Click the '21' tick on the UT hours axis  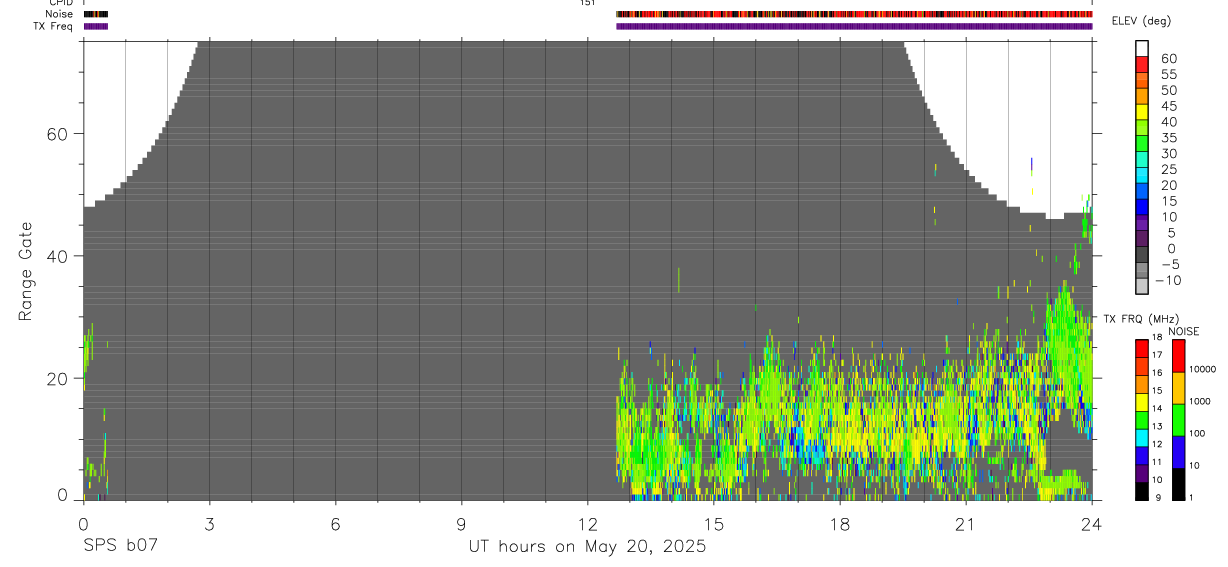(x=966, y=524)
